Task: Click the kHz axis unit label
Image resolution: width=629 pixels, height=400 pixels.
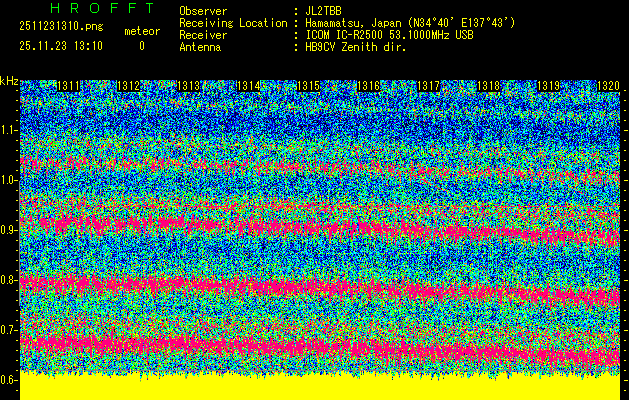Action: tap(9, 81)
